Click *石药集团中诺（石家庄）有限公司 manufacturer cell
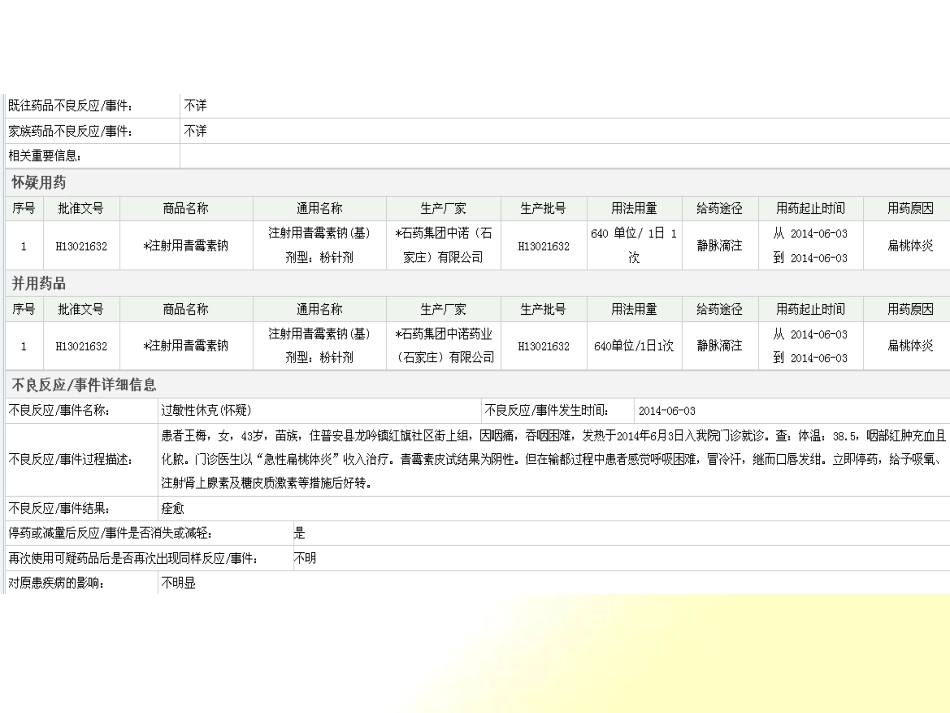Viewport: 950px width, 713px height. coord(443,245)
